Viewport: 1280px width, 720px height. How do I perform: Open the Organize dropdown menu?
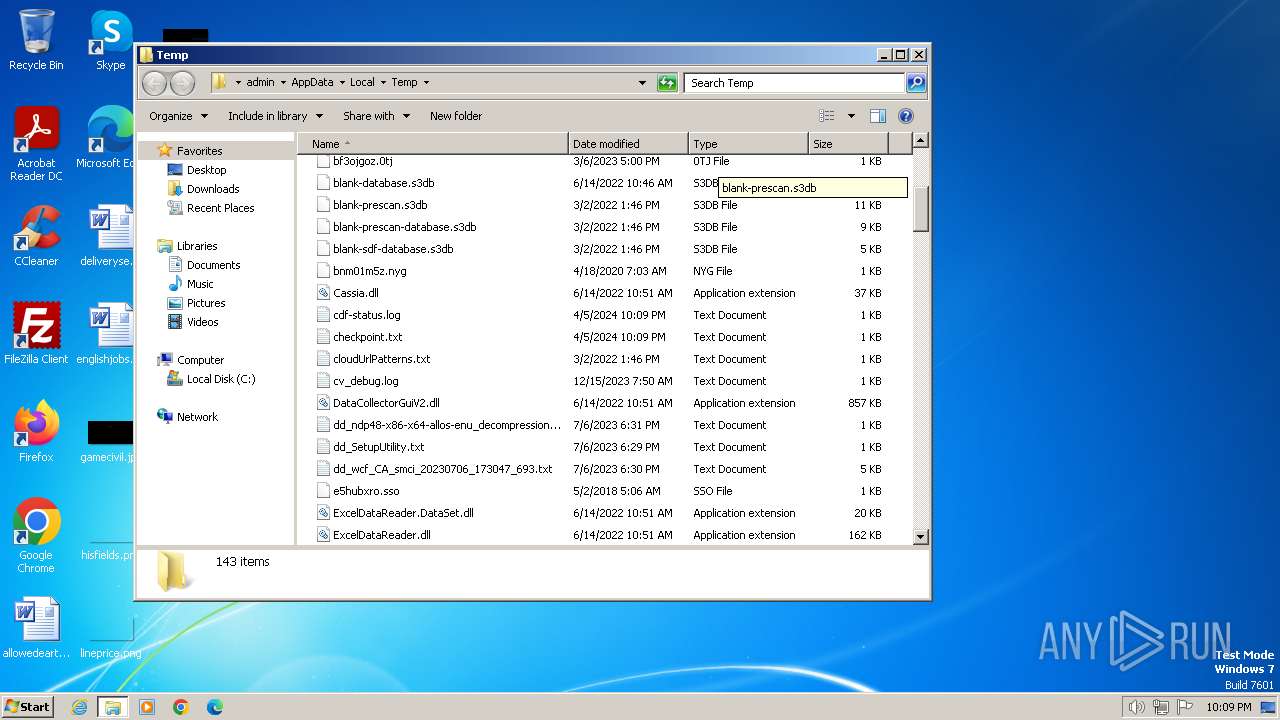178,116
